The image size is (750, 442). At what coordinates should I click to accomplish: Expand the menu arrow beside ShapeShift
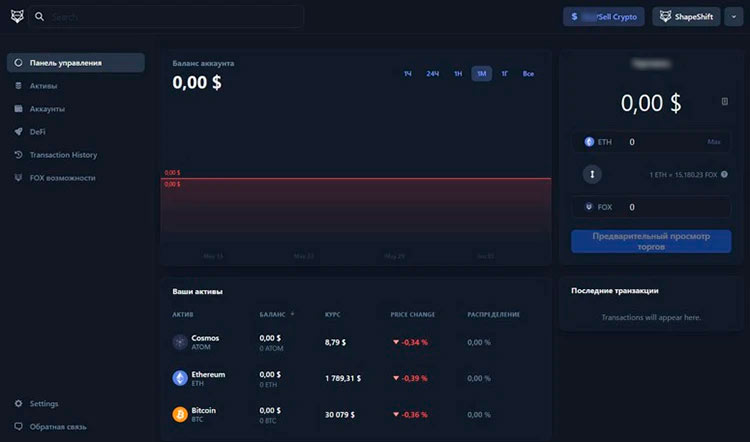pyautogui.click(x=733, y=17)
